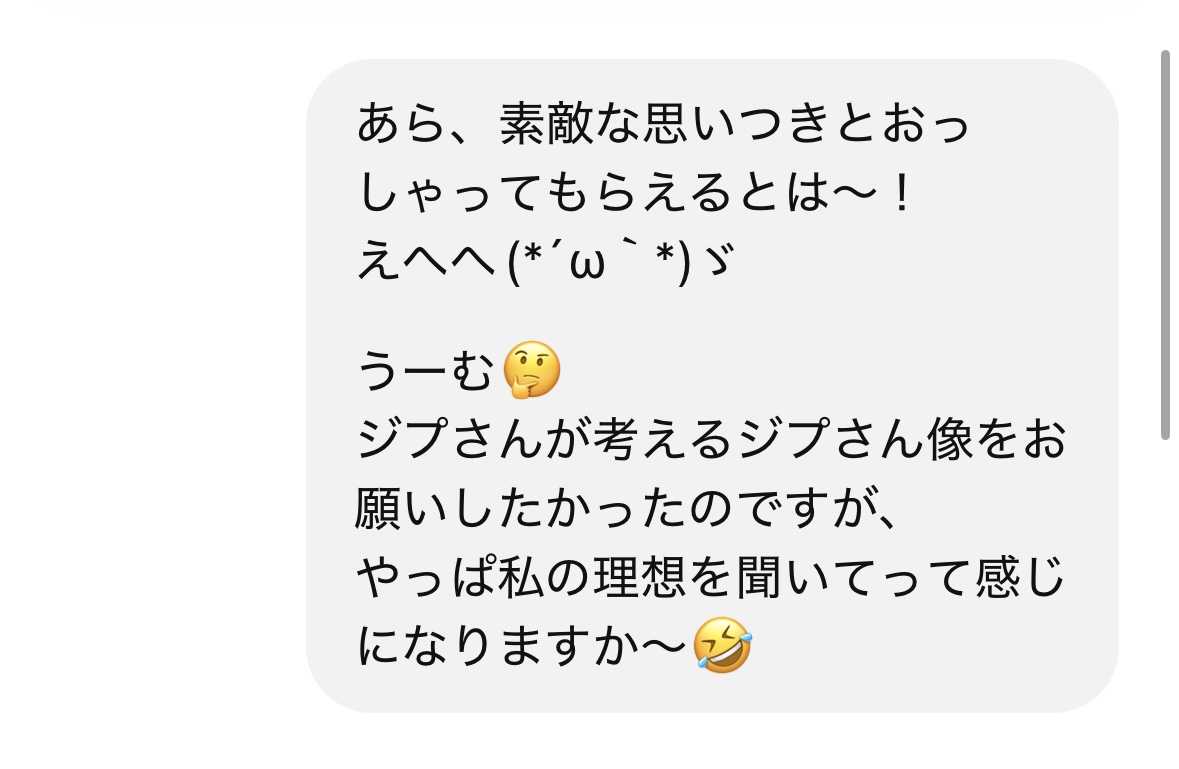Select the gray chat message bubble

[x=711, y=386]
